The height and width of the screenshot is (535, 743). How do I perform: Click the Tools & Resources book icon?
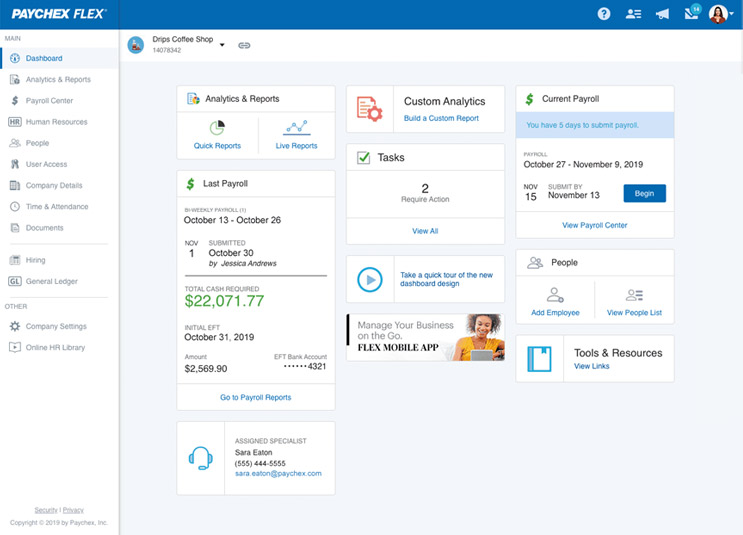[539, 359]
